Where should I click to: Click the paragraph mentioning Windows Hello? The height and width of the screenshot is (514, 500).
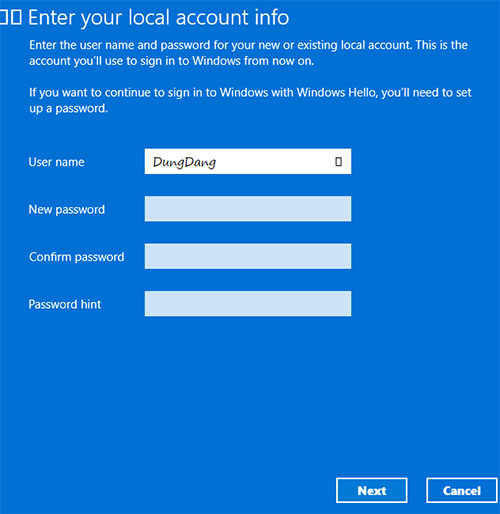[250, 100]
